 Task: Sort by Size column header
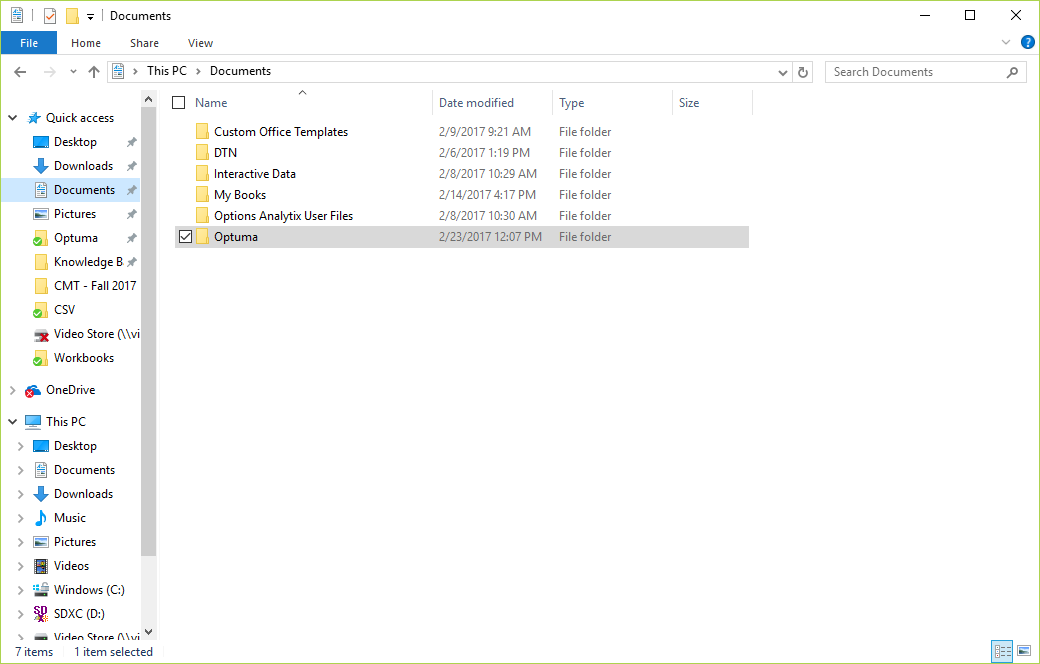pos(688,103)
